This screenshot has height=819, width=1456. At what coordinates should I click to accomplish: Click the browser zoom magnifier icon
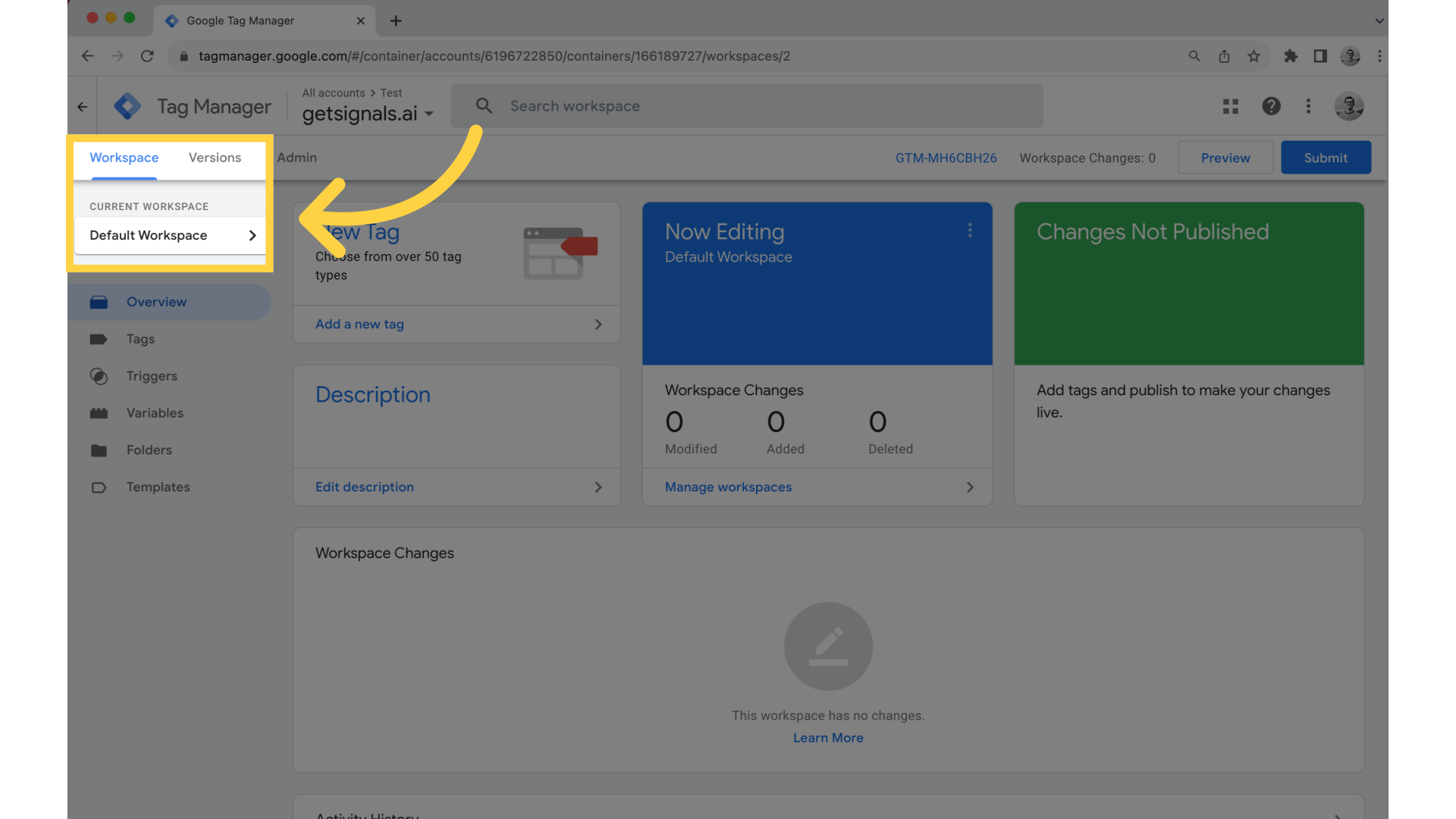pos(1194,56)
